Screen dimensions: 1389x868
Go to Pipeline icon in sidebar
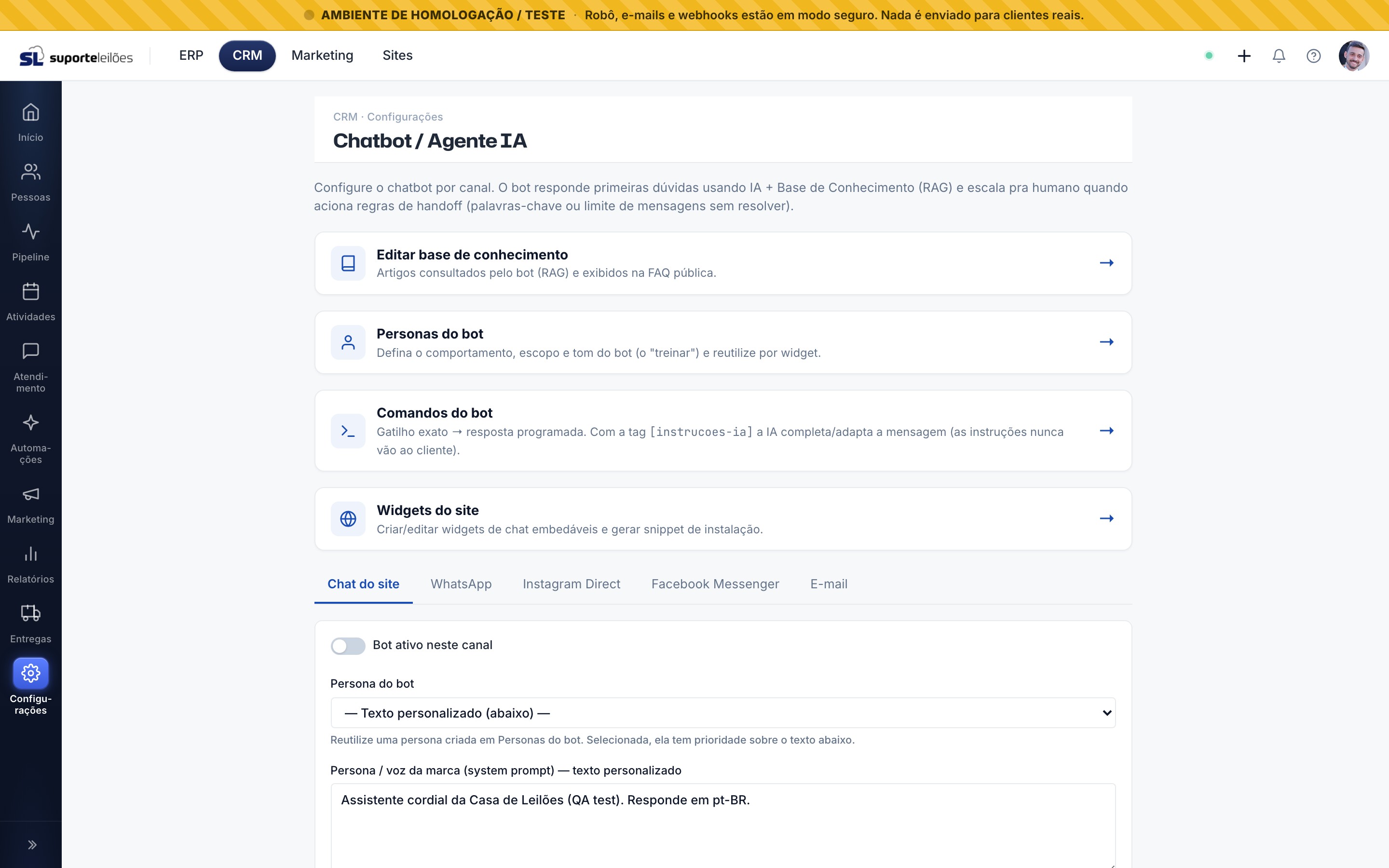click(x=30, y=231)
